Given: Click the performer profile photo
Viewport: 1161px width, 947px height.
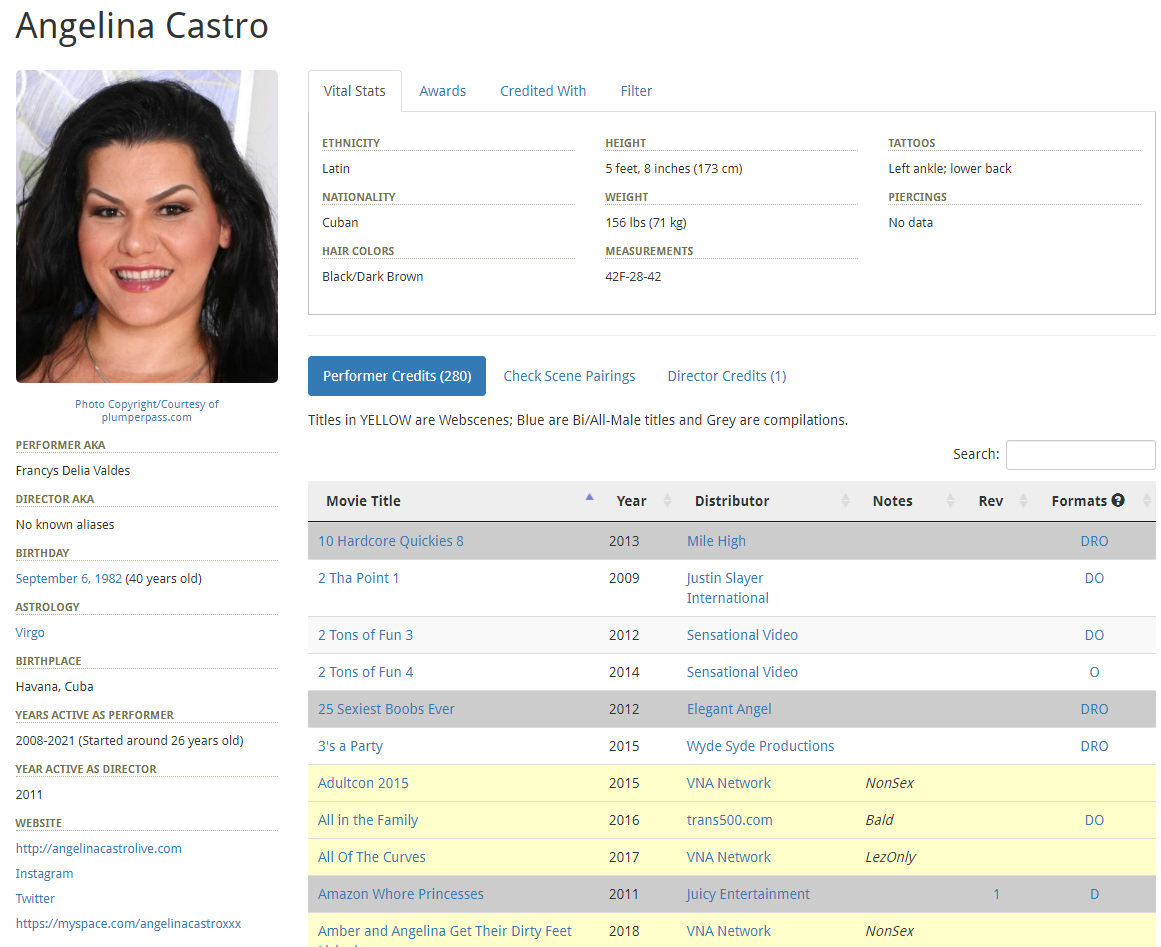Looking at the screenshot, I should [x=147, y=227].
